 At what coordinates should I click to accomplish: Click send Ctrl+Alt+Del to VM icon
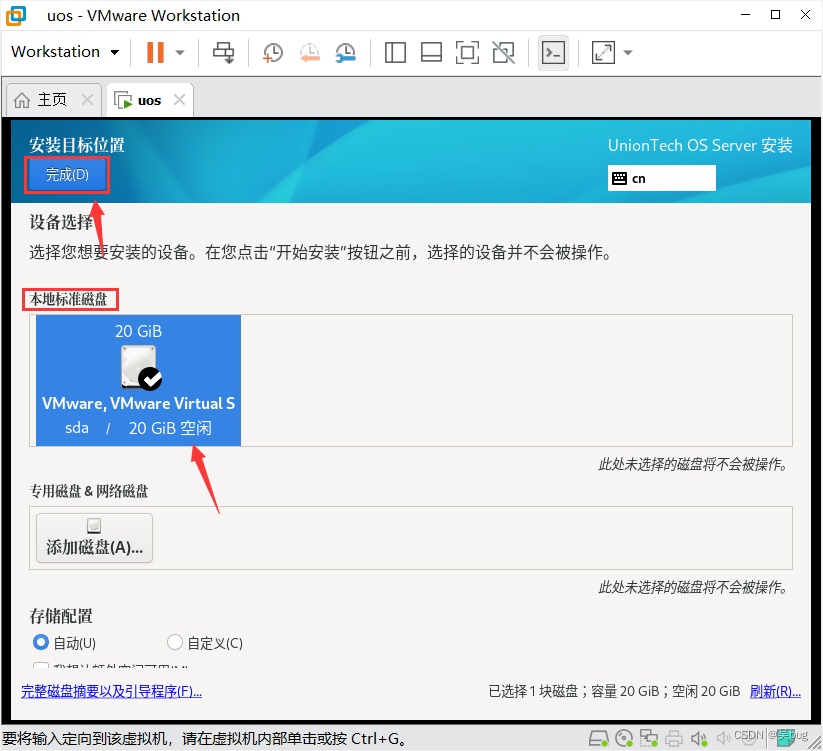point(224,52)
